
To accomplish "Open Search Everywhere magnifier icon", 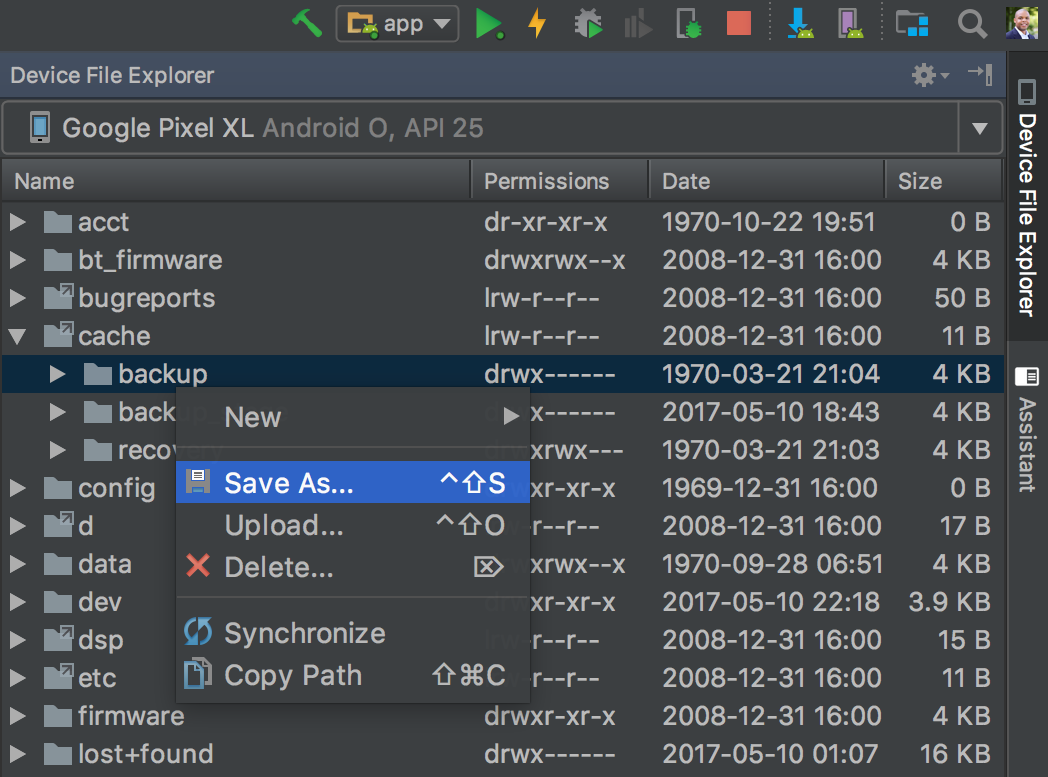I will click(x=971, y=23).
